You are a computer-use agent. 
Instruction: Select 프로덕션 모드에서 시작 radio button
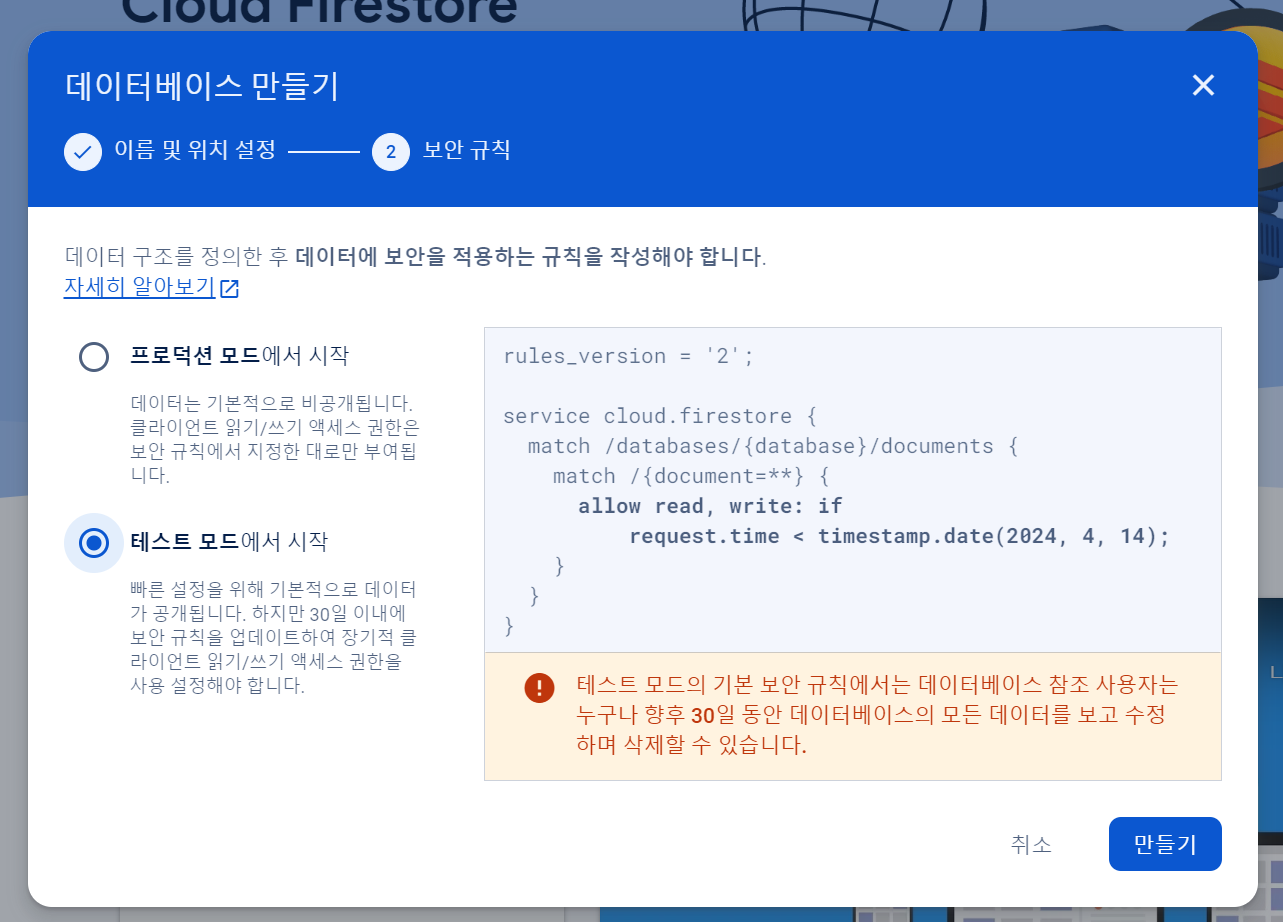click(x=94, y=357)
